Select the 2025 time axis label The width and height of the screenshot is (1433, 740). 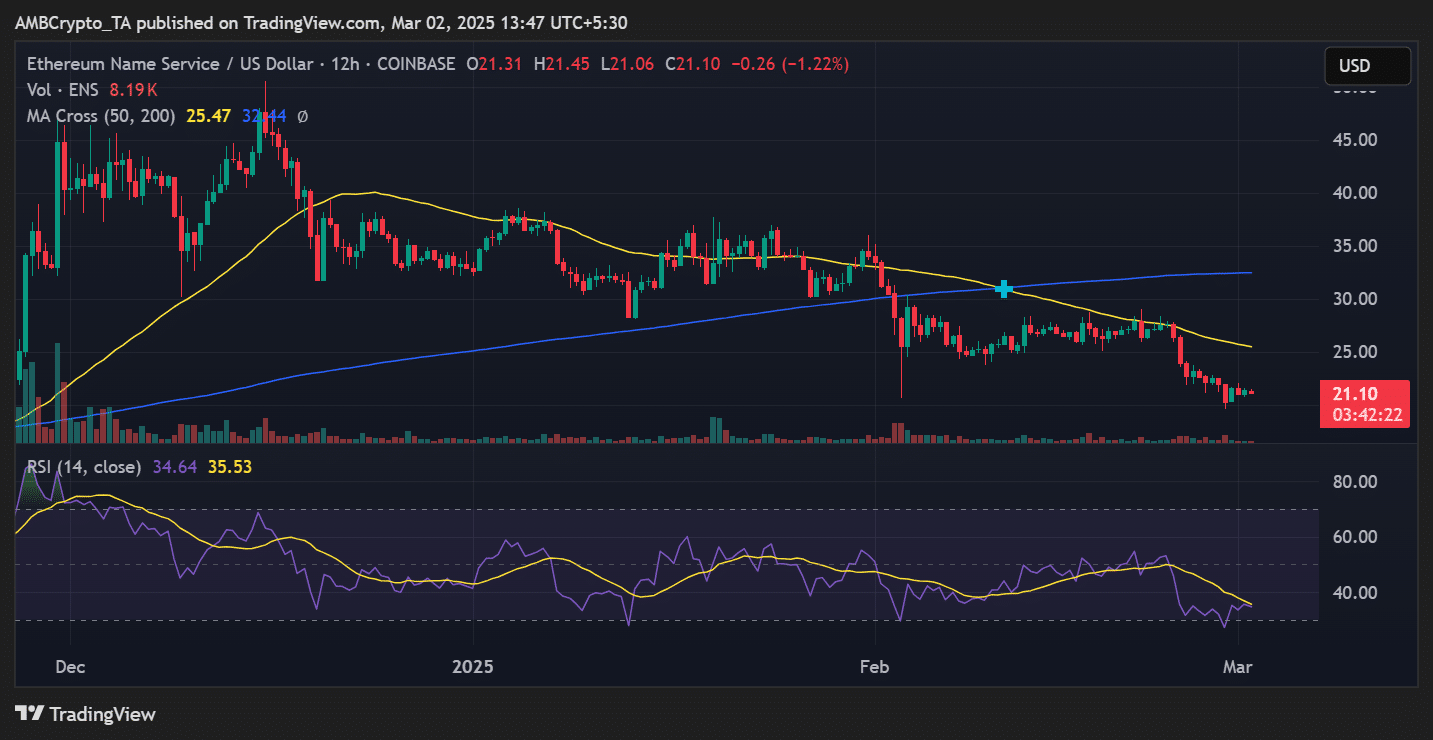(473, 665)
